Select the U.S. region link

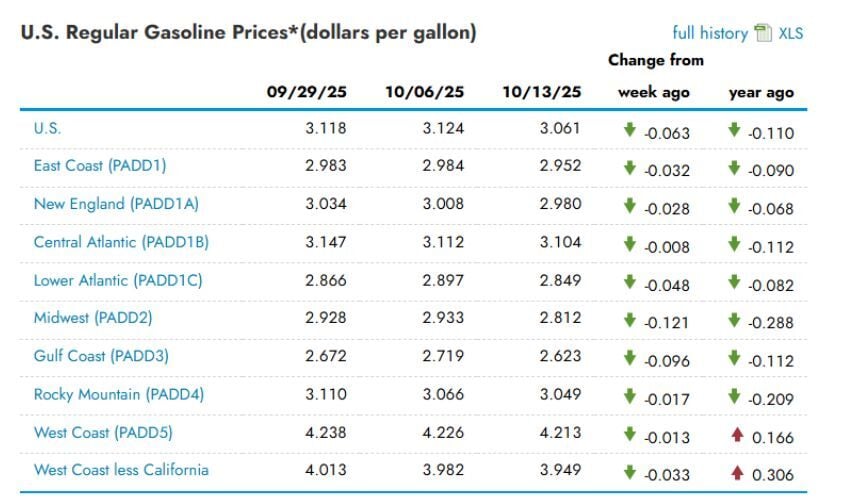point(48,128)
